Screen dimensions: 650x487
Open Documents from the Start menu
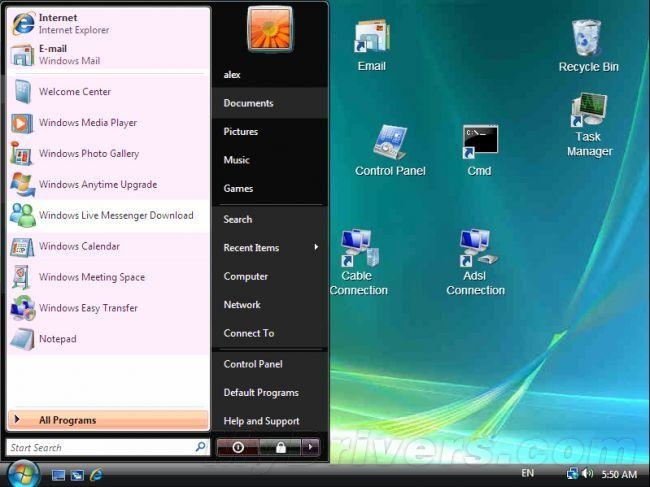tap(270, 103)
